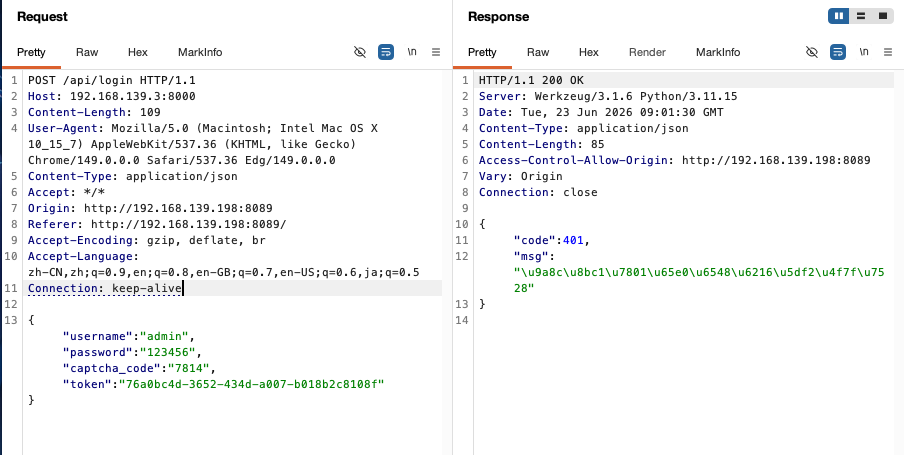The image size is (904, 455).
Task: Switch to Response Raw tab
Action: [538, 52]
